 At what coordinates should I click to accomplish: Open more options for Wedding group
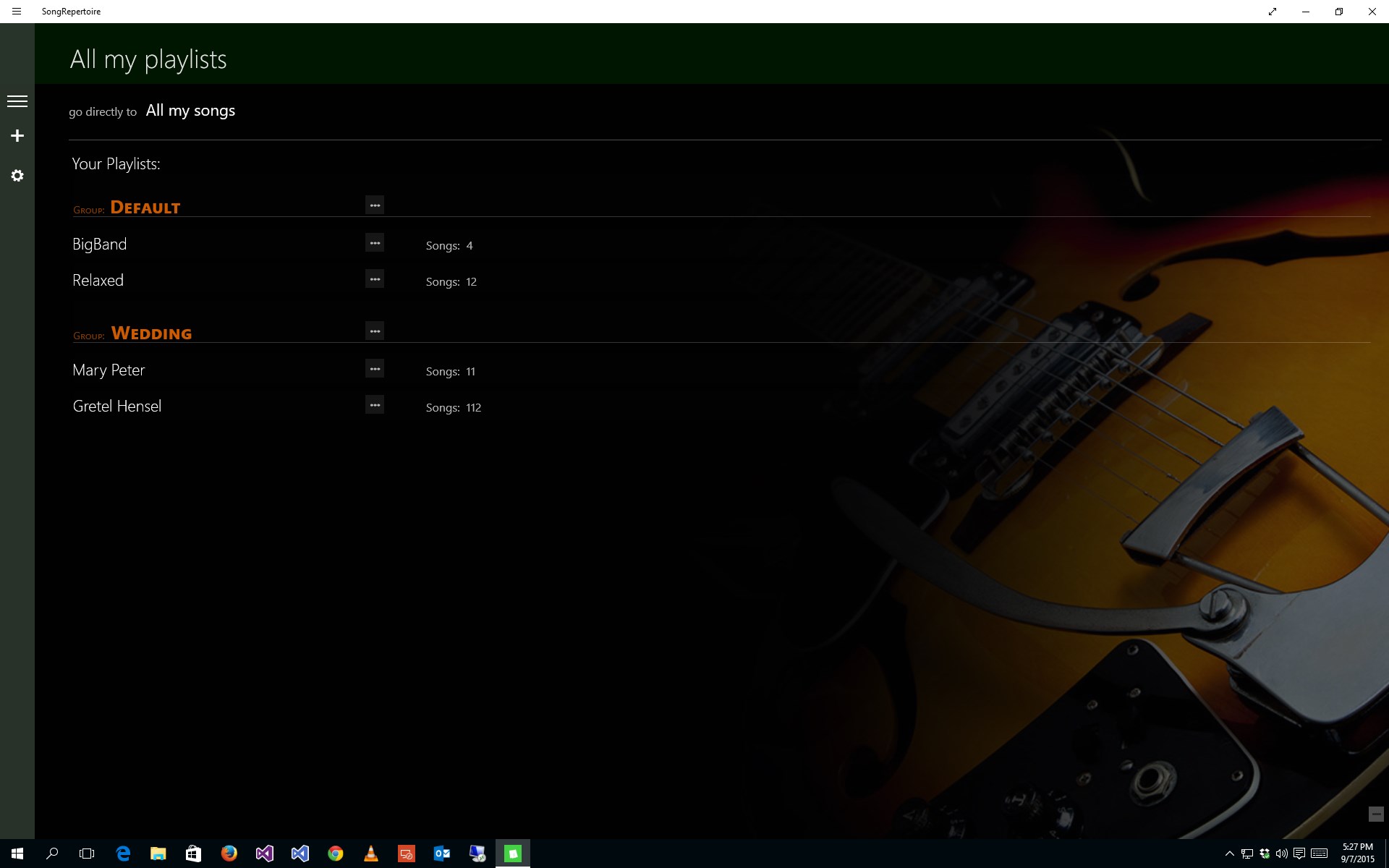pos(374,331)
